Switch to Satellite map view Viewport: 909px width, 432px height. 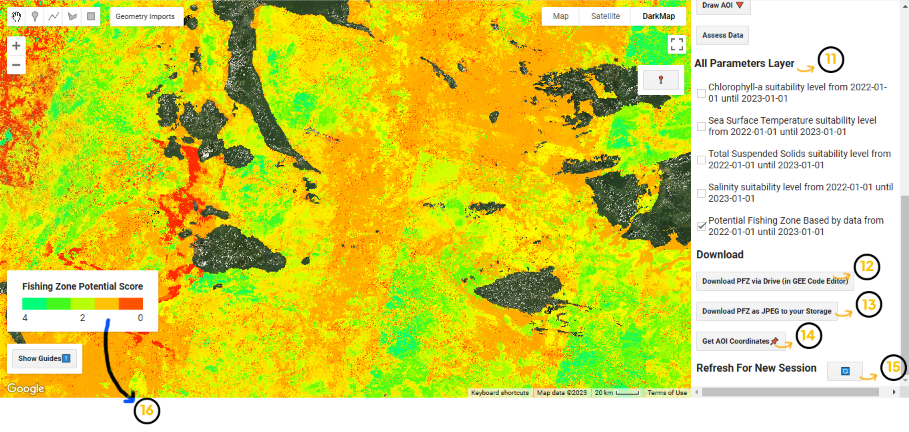coord(605,16)
